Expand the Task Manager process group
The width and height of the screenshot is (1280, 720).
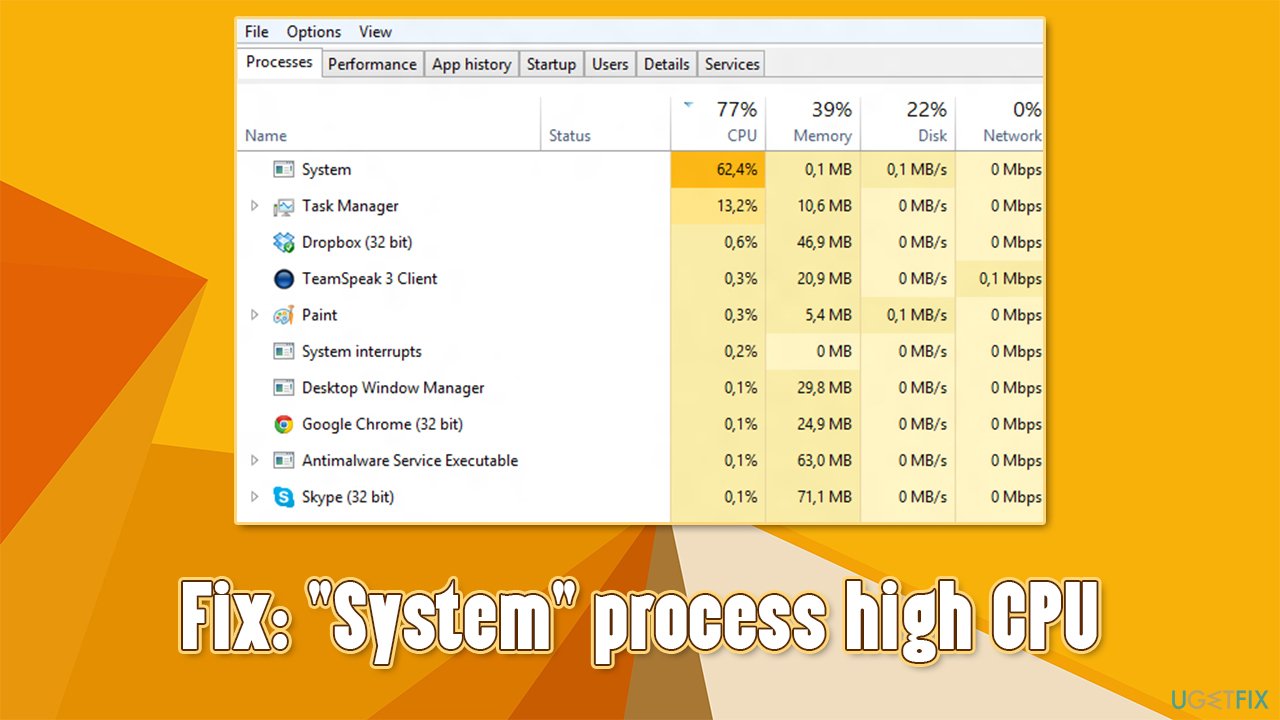tap(254, 205)
